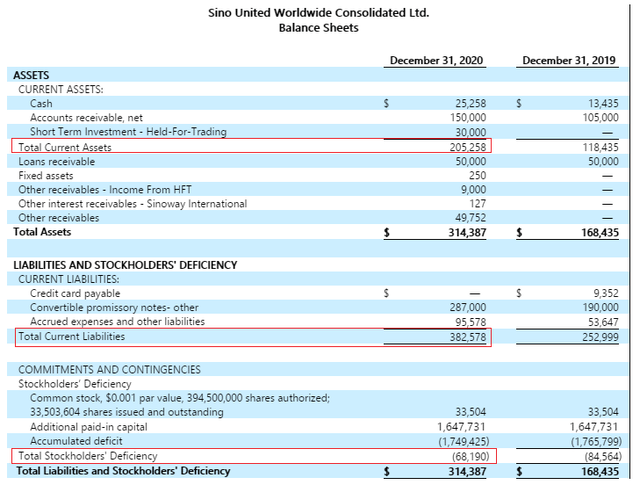Select the 'Common stock, $0.001 par value' line
Viewport: 640px width, 485px height.
[x=180, y=398]
